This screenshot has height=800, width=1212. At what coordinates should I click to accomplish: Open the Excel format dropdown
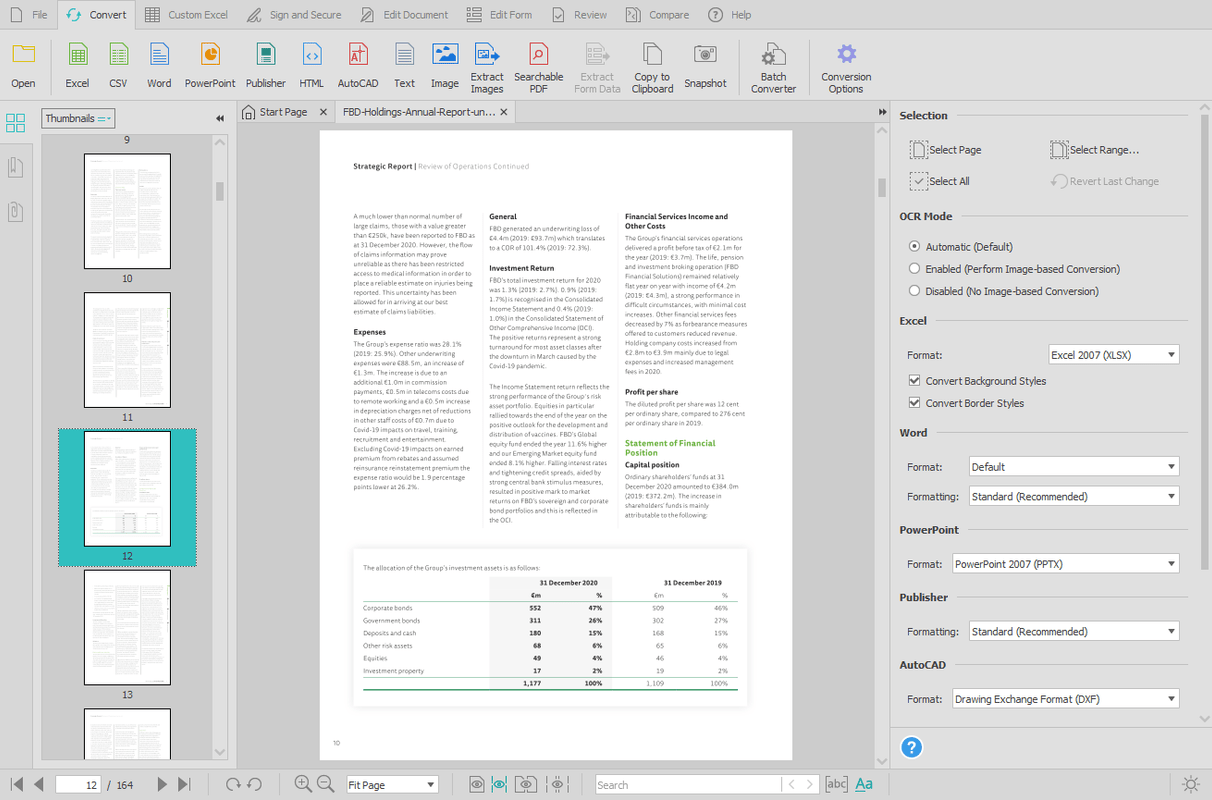tap(1113, 355)
